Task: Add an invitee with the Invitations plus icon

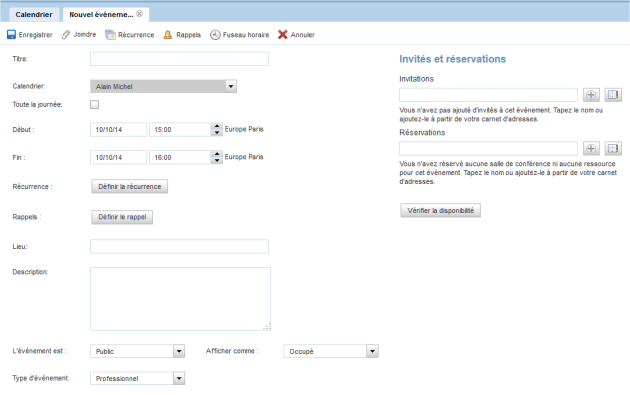Action: pos(591,95)
